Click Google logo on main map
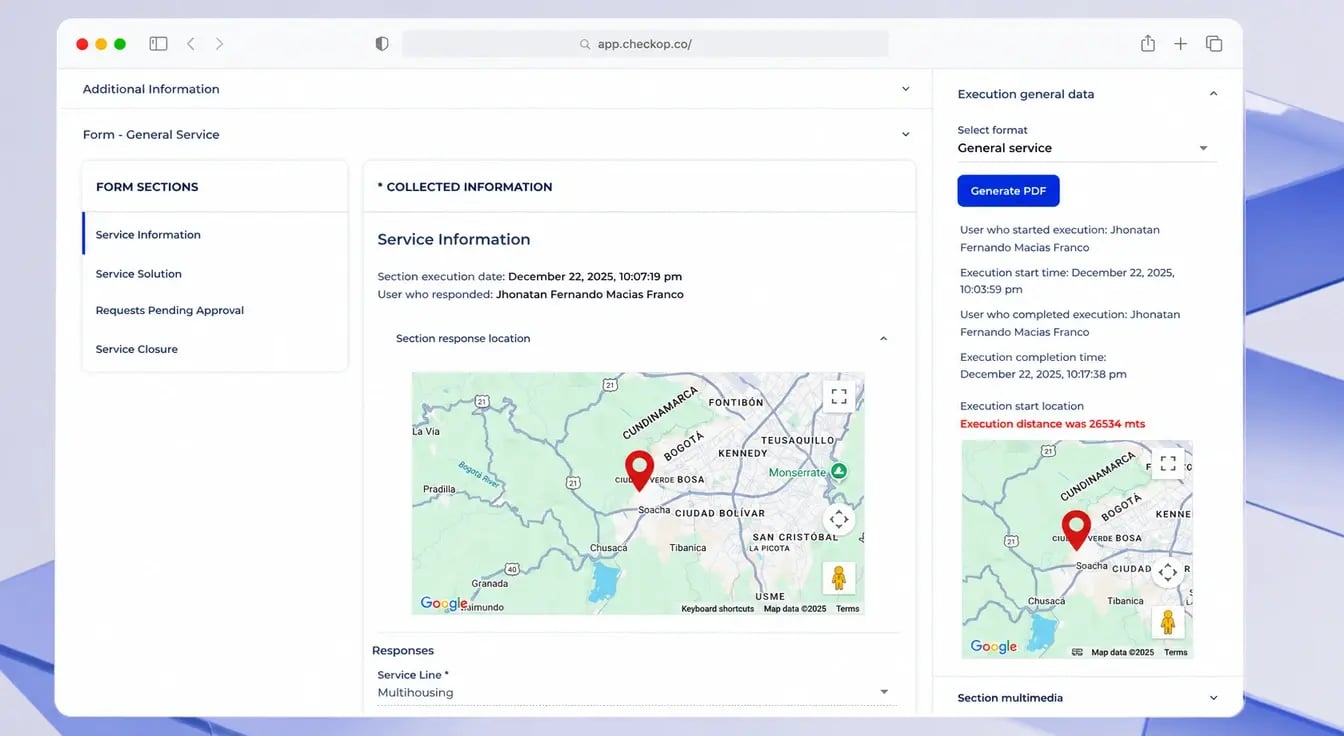 [443, 603]
